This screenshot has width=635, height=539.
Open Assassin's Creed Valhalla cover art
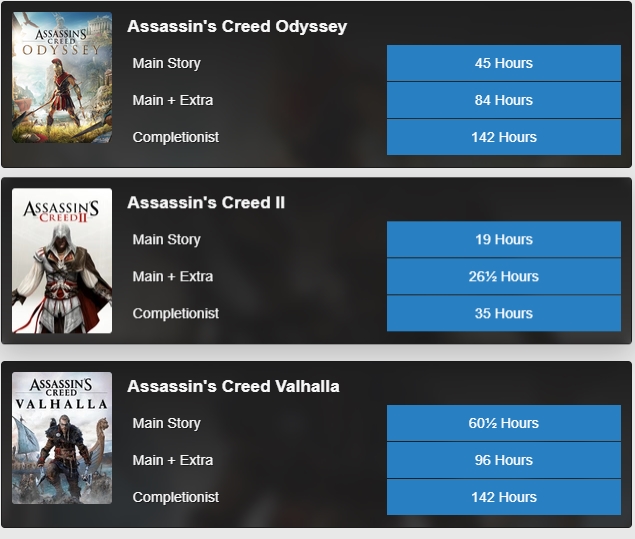(x=62, y=437)
